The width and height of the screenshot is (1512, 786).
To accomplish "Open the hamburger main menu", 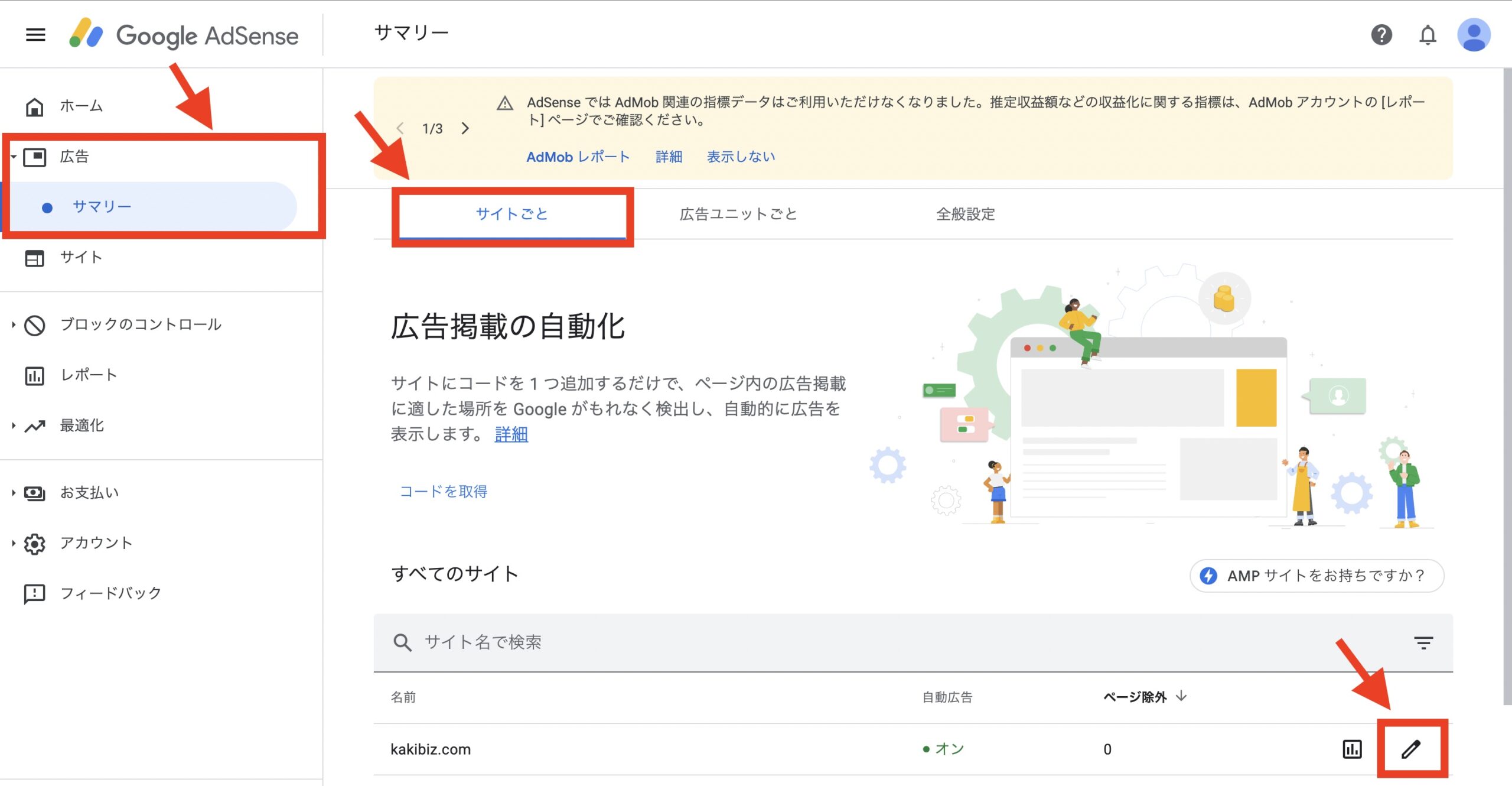I will click(35, 35).
